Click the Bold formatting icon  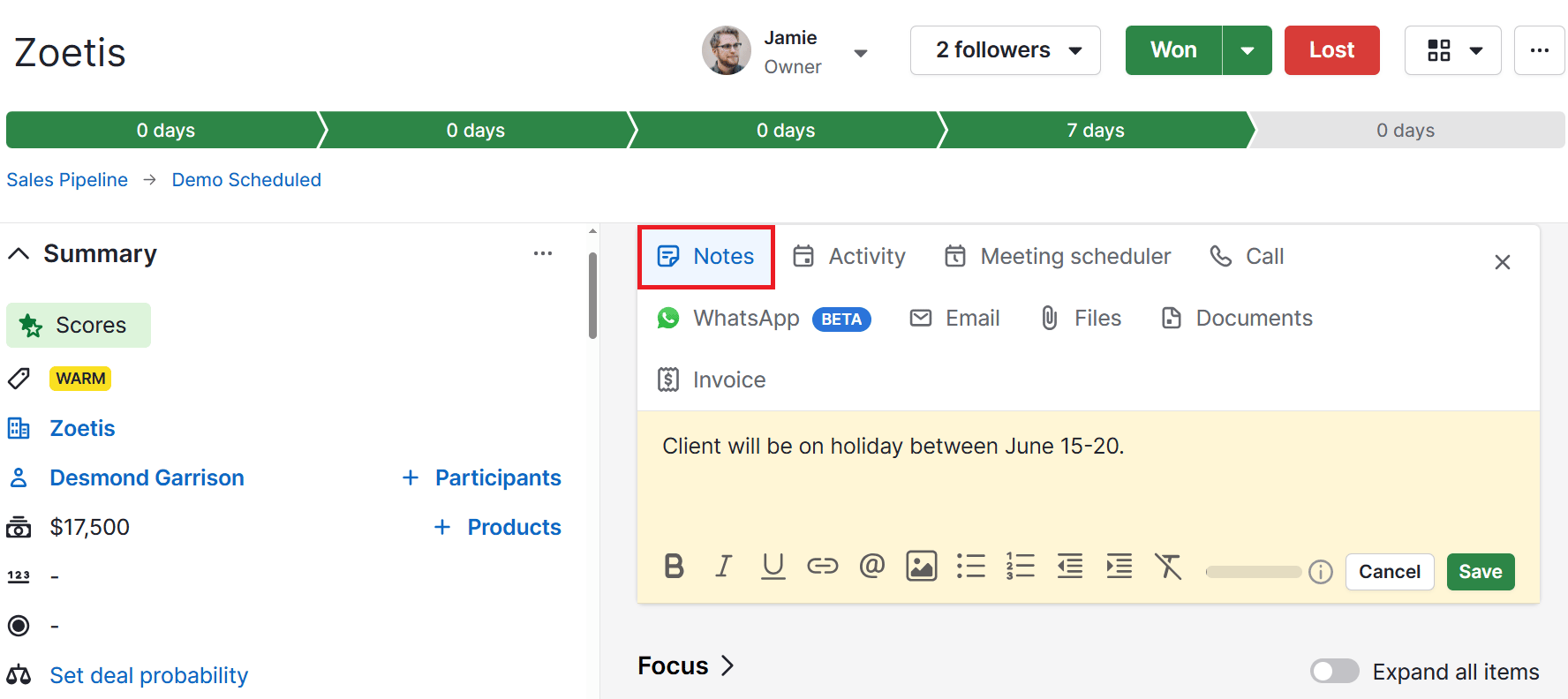pyautogui.click(x=675, y=566)
